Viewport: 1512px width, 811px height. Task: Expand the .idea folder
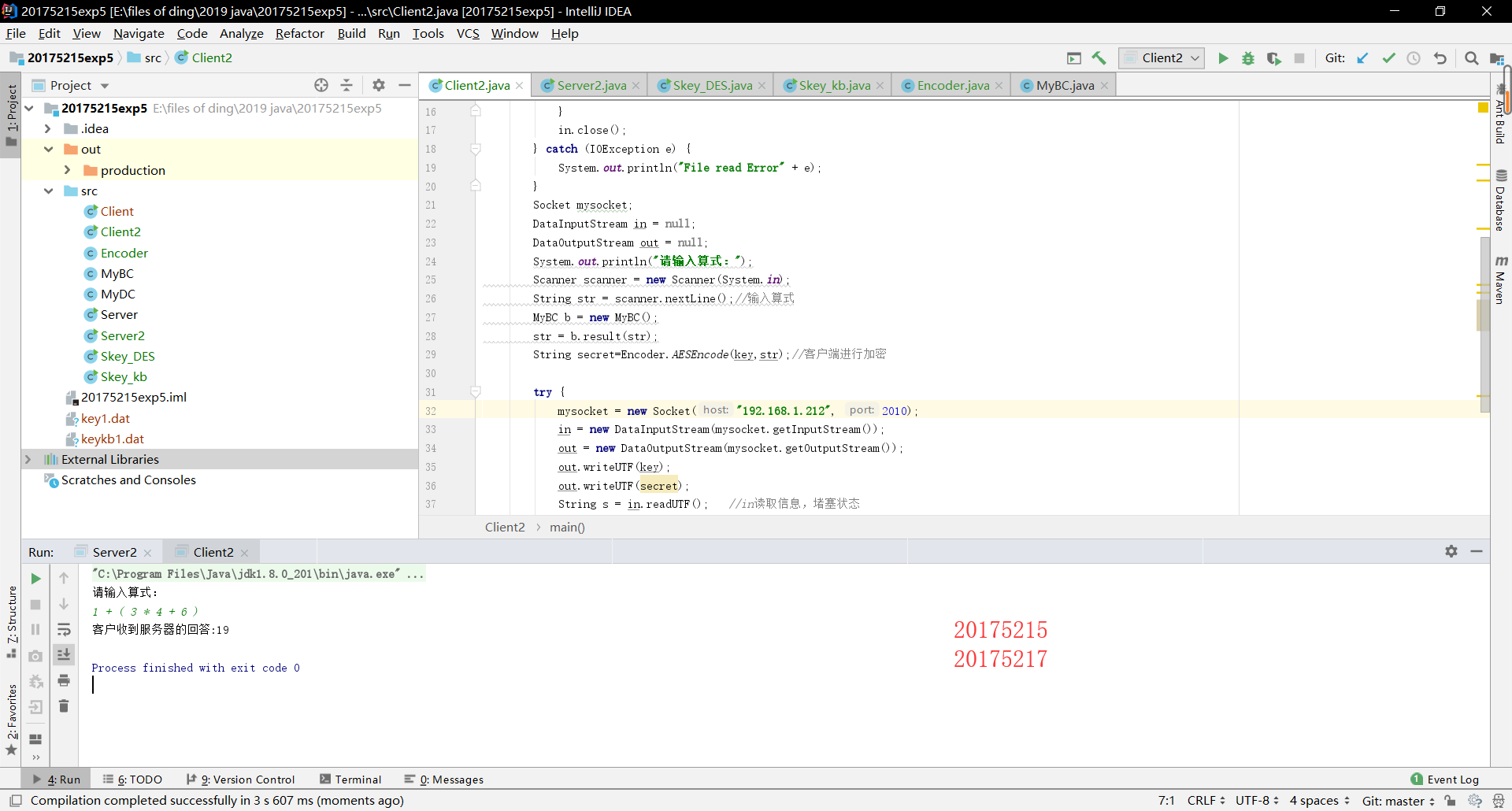coord(48,128)
